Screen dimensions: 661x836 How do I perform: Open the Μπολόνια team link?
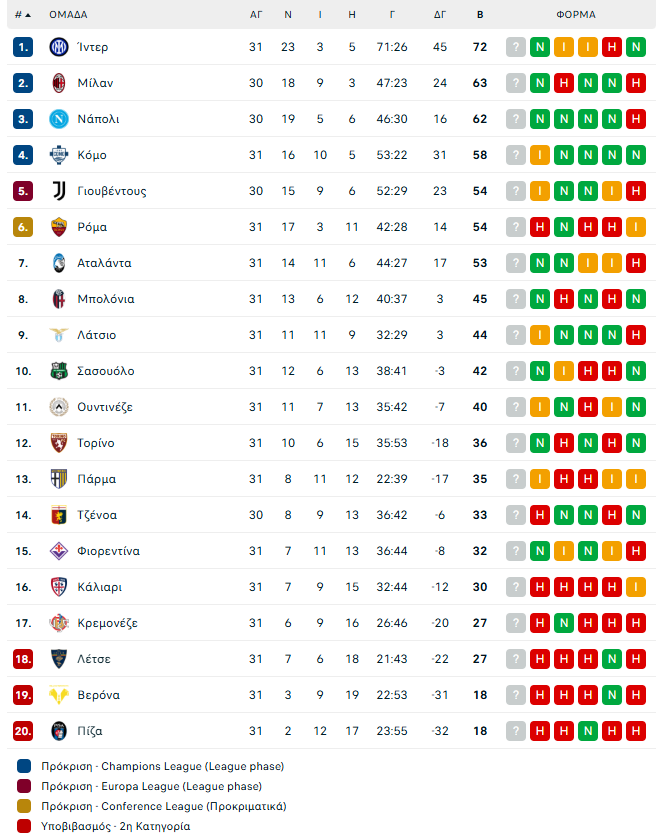pyautogui.click(x=106, y=299)
